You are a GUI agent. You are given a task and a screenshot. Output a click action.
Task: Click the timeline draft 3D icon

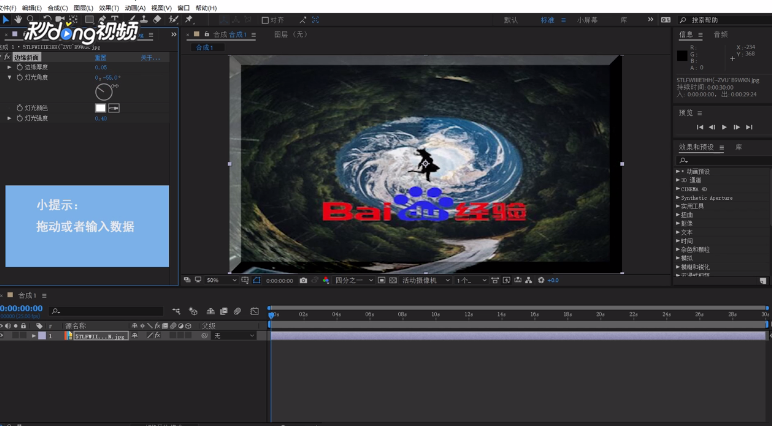pyautogui.click(x=193, y=311)
